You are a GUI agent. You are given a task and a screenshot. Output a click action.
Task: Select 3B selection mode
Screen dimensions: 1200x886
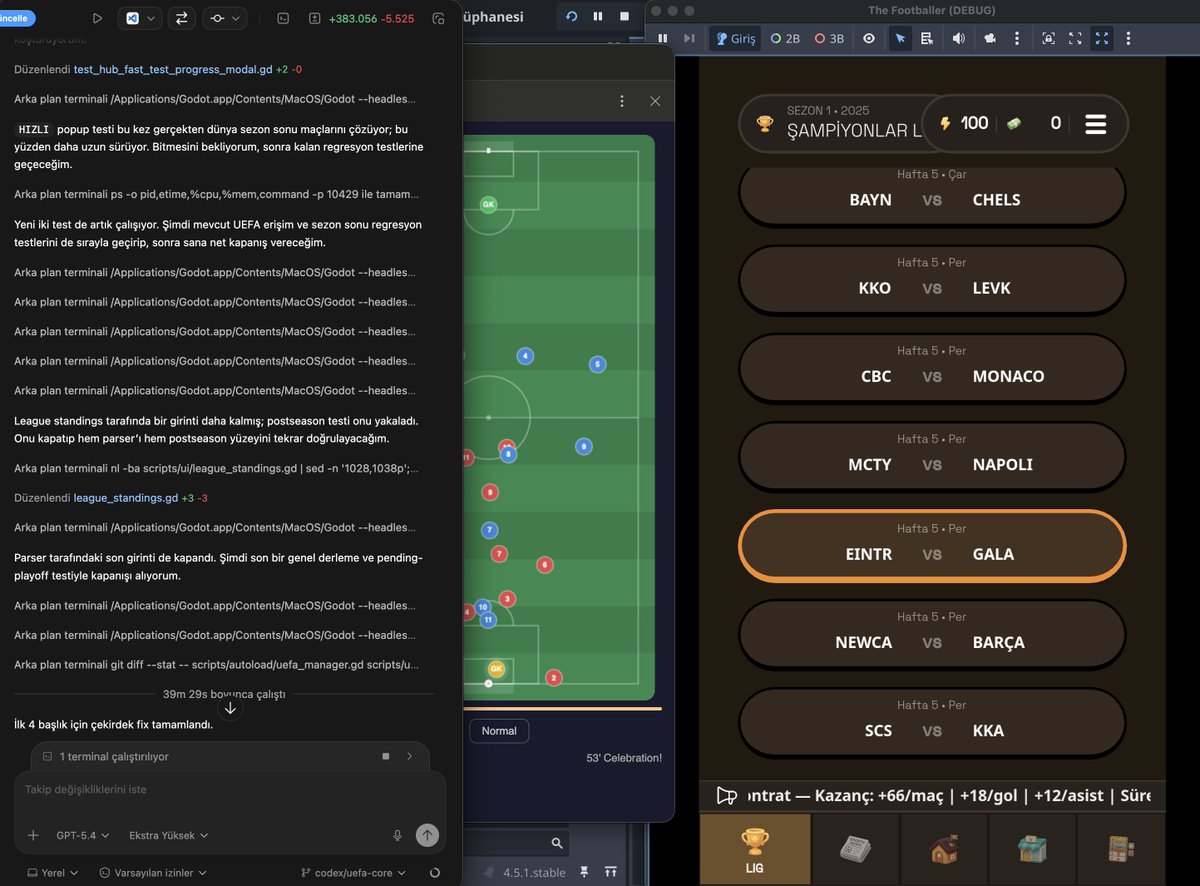pyautogui.click(x=829, y=38)
